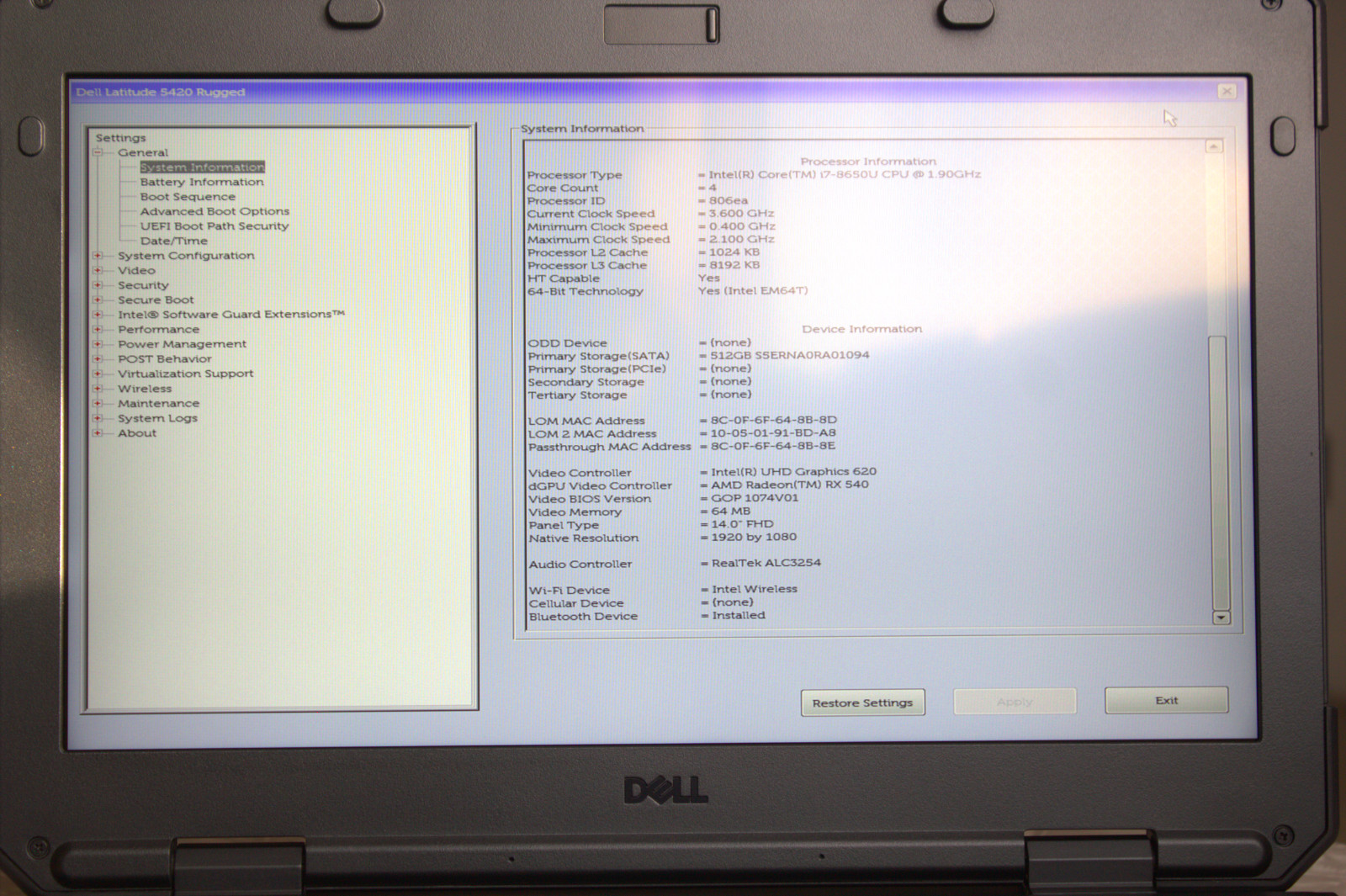
Task: Click the Processor L3 Cache value
Action: (x=734, y=265)
